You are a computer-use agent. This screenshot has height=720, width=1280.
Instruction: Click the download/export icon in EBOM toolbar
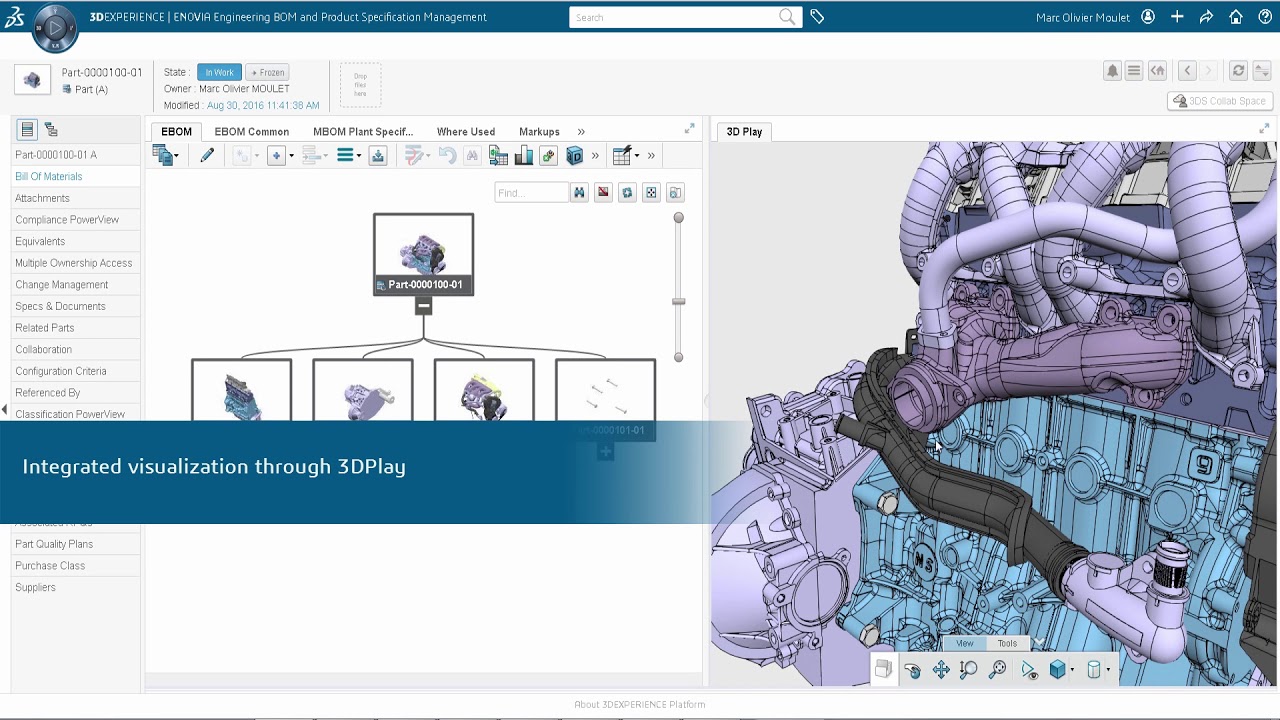click(x=378, y=155)
